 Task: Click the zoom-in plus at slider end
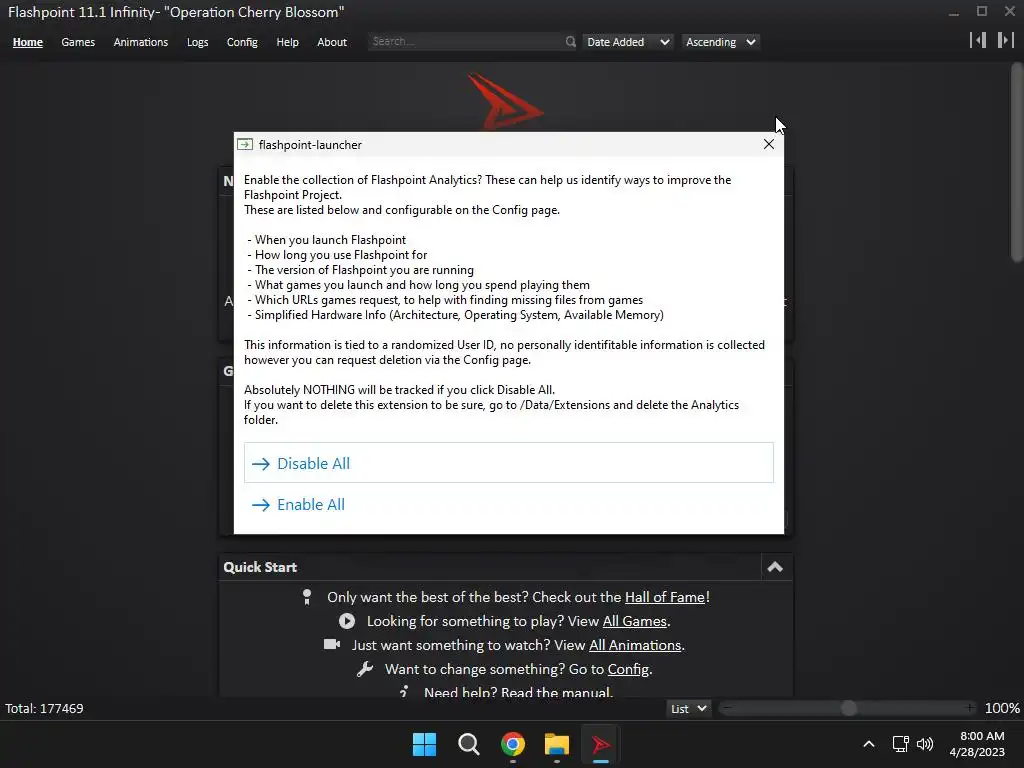tap(970, 709)
